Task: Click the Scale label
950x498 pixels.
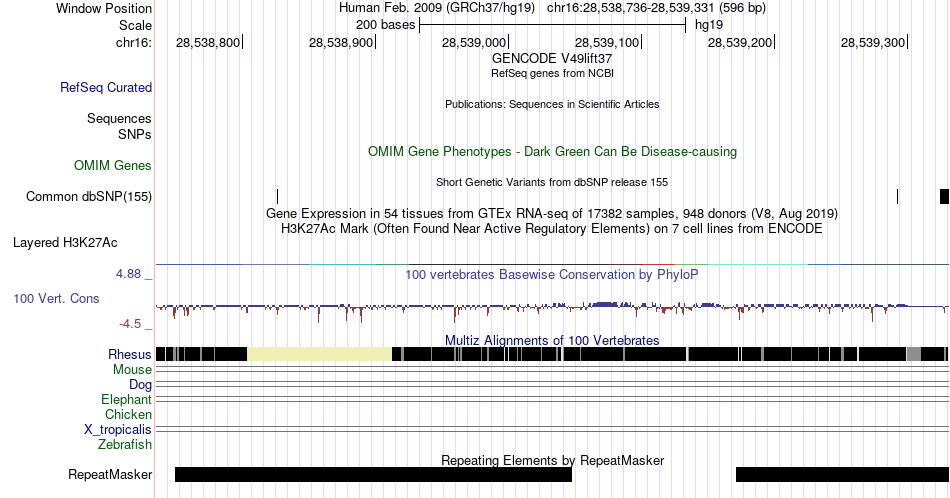Action: (136, 25)
